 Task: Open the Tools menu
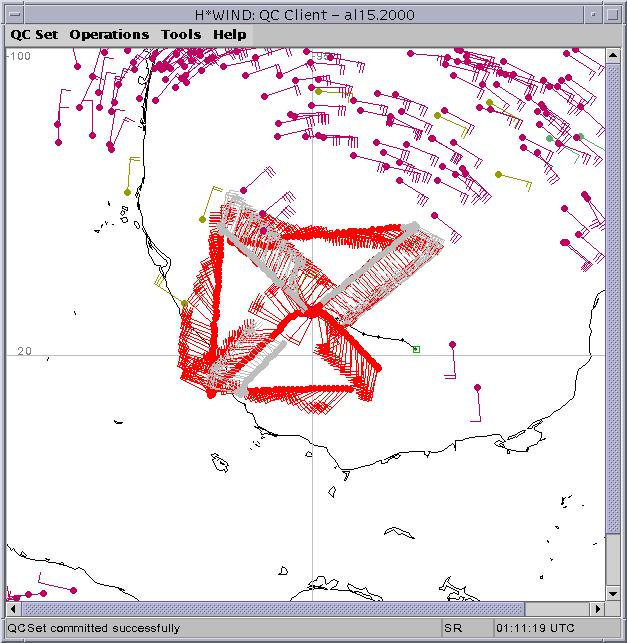tap(181, 34)
